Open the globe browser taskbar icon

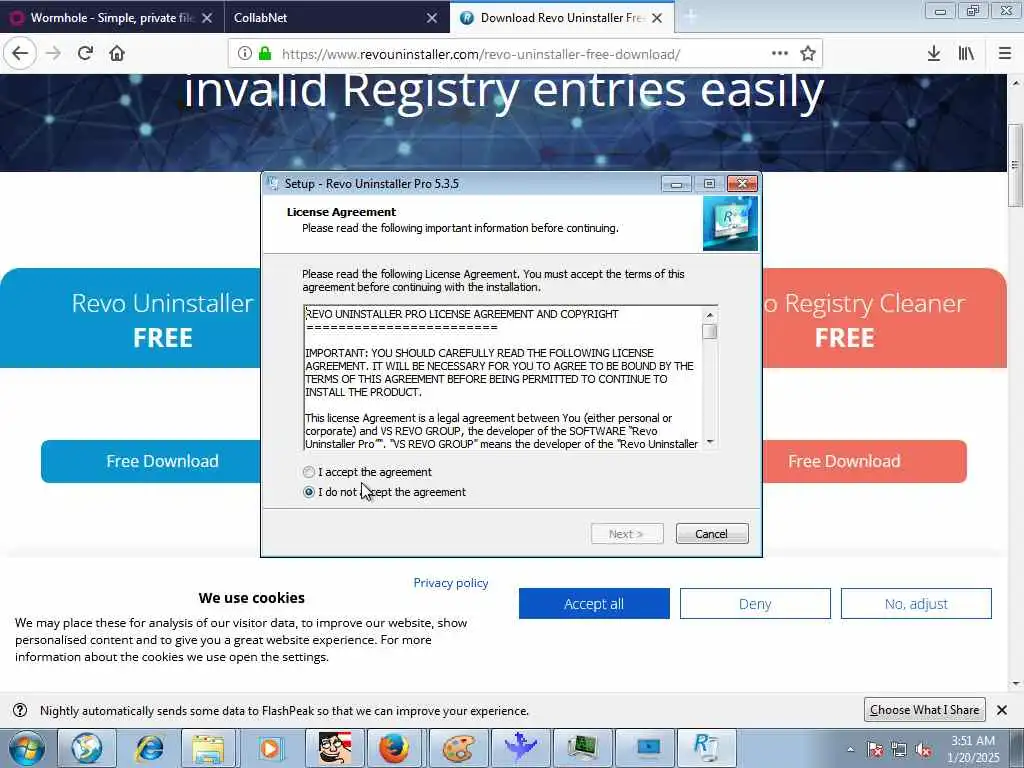[86, 748]
